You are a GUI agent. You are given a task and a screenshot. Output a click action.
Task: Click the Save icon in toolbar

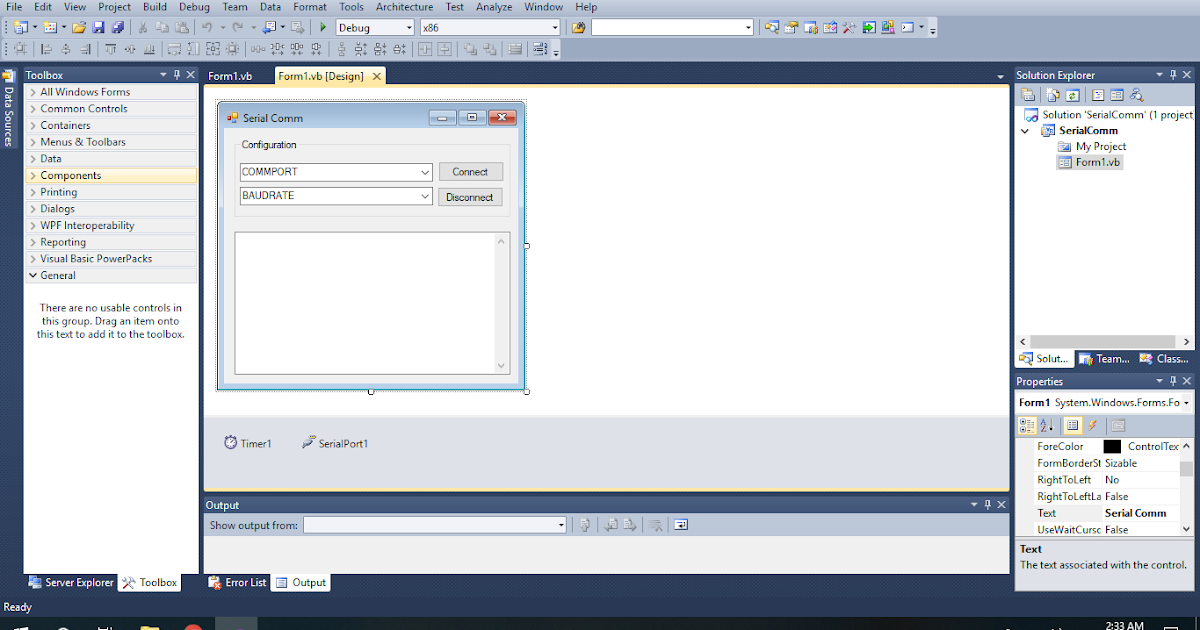coord(99,28)
